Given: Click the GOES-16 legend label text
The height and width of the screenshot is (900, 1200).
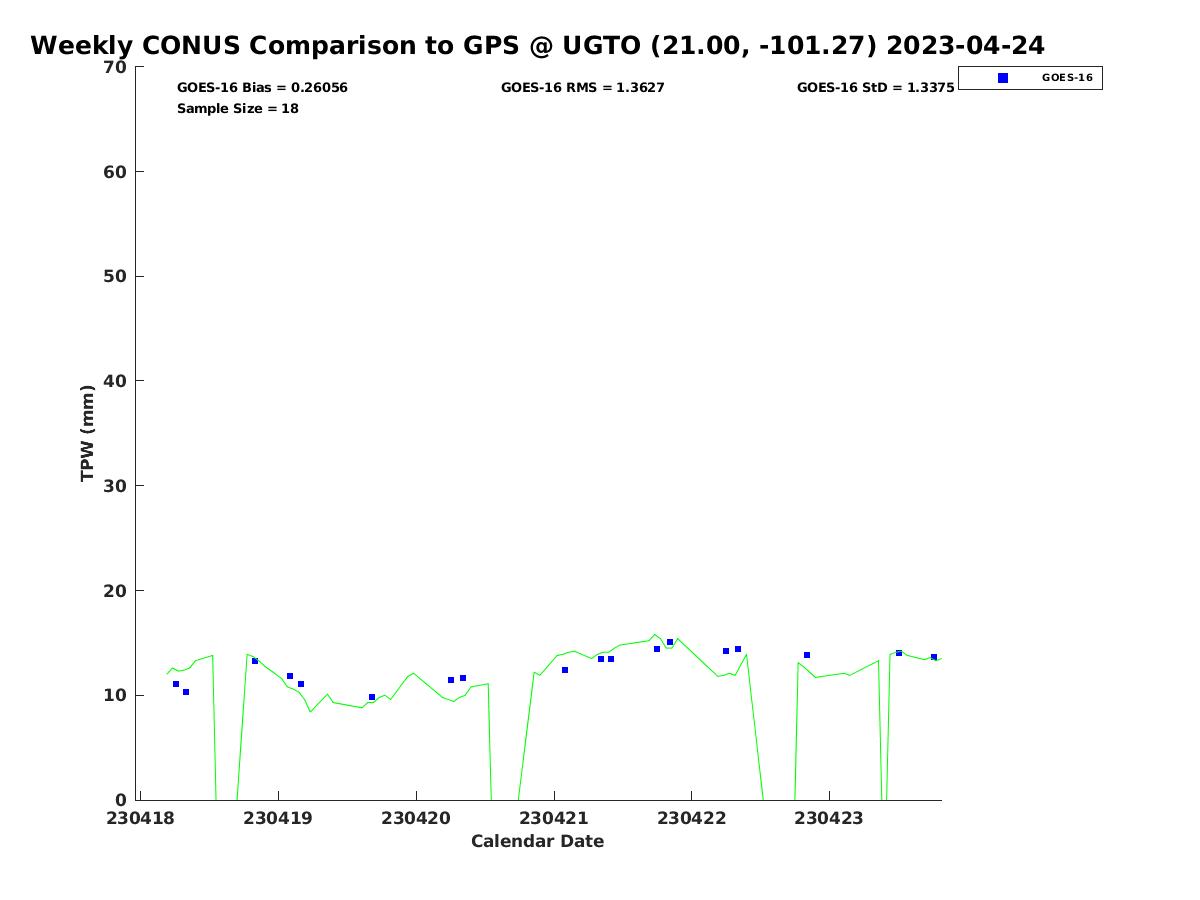Looking at the screenshot, I should 1066,78.
